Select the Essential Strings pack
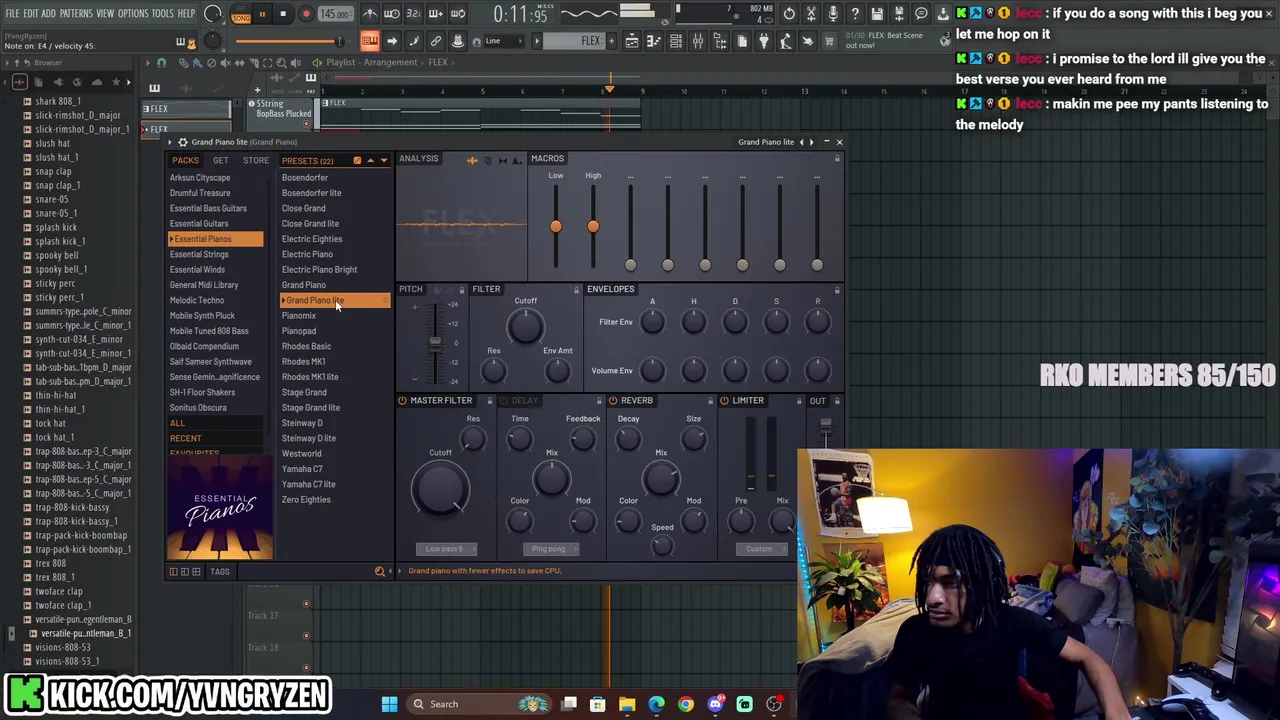Screen dimensions: 1280x720 point(199,254)
